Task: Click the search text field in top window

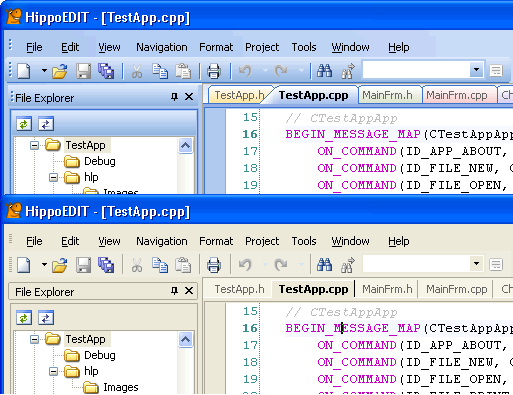Action: pyautogui.click(x=416, y=70)
